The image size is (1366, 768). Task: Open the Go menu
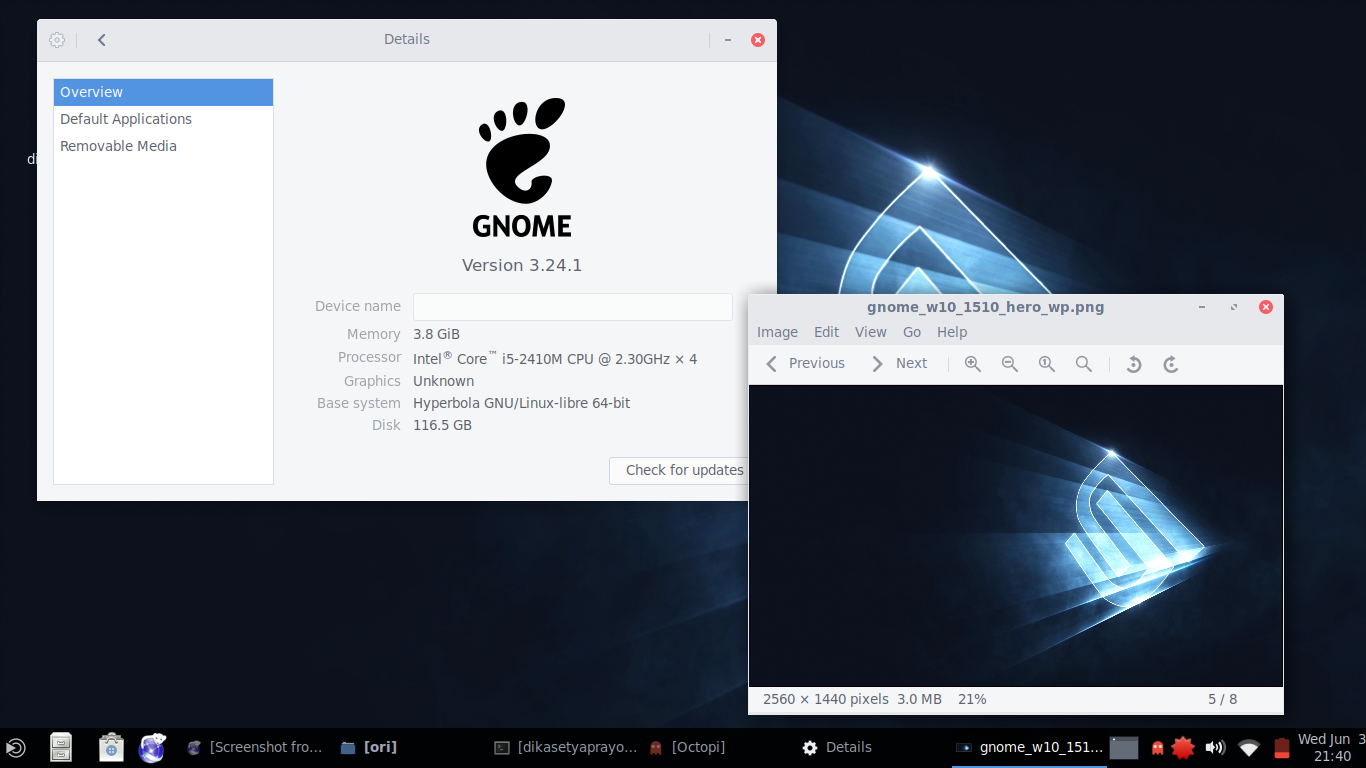click(x=912, y=332)
